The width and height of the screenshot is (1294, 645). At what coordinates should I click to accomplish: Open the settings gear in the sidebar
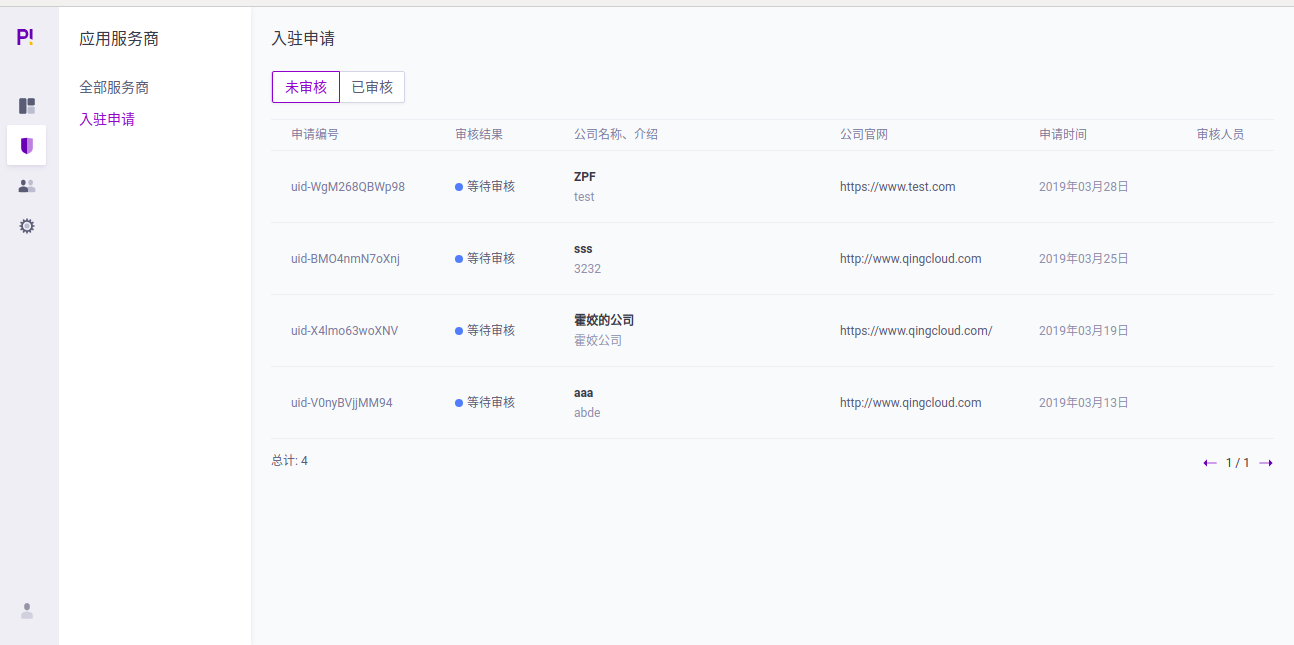(x=26, y=225)
